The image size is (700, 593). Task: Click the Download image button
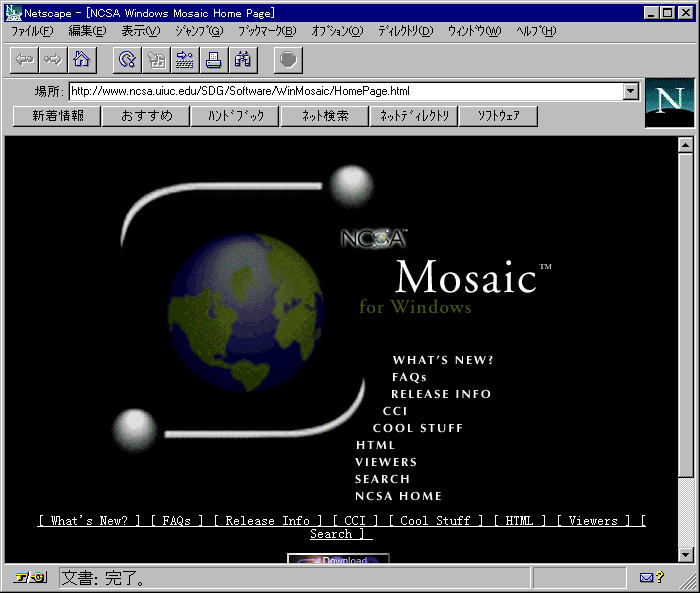[x=338, y=559]
